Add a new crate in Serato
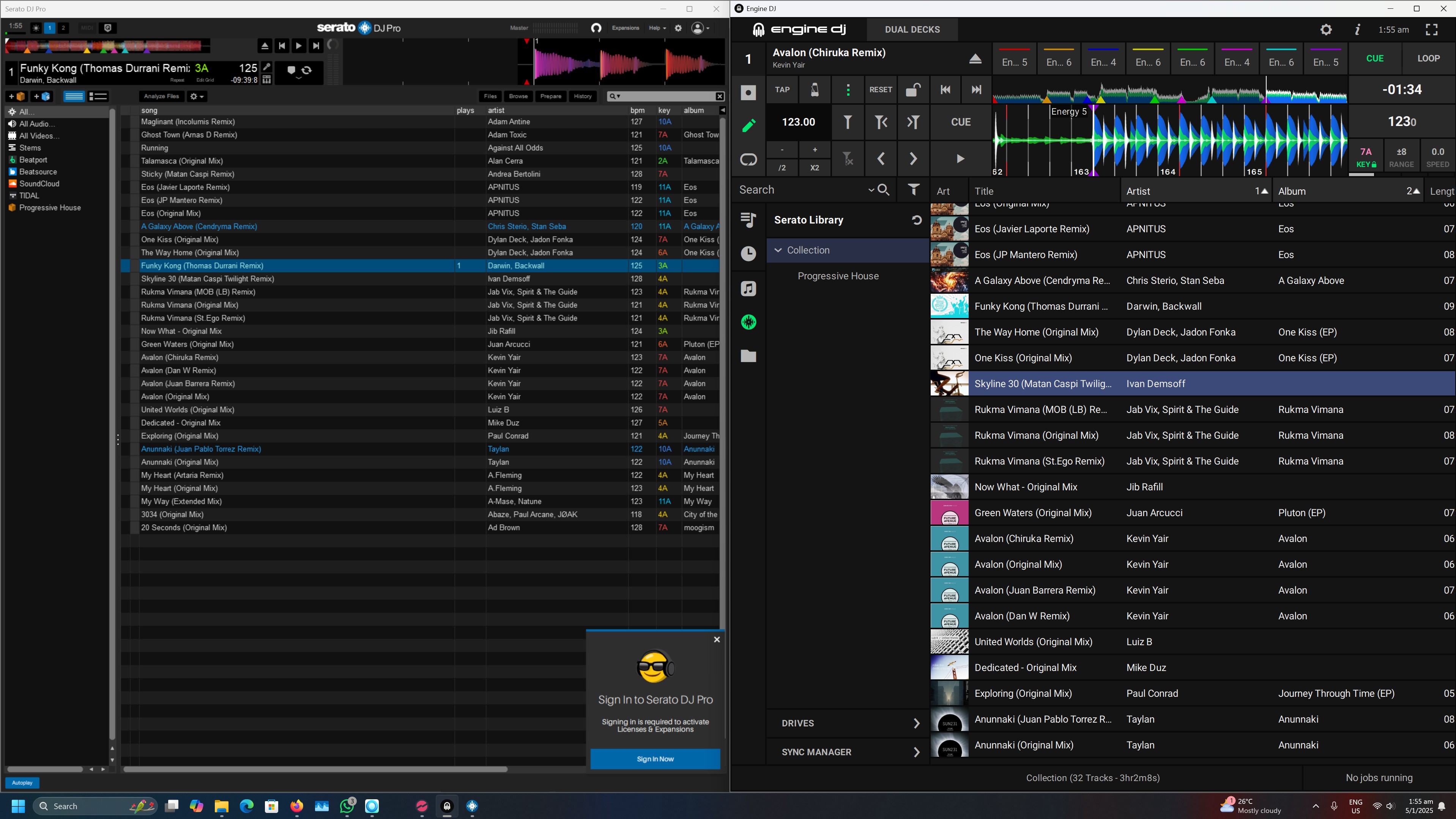1456x819 pixels. [x=16, y=97]
